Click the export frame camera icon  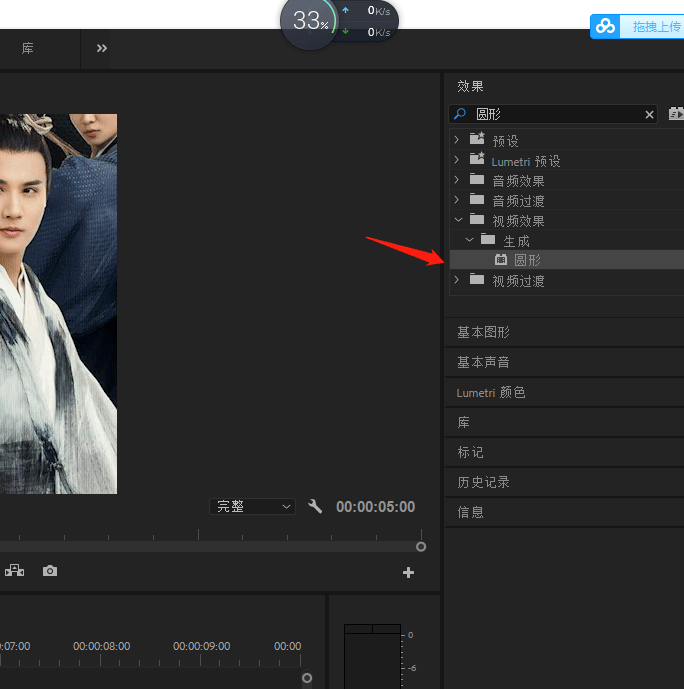pos(50,571)
